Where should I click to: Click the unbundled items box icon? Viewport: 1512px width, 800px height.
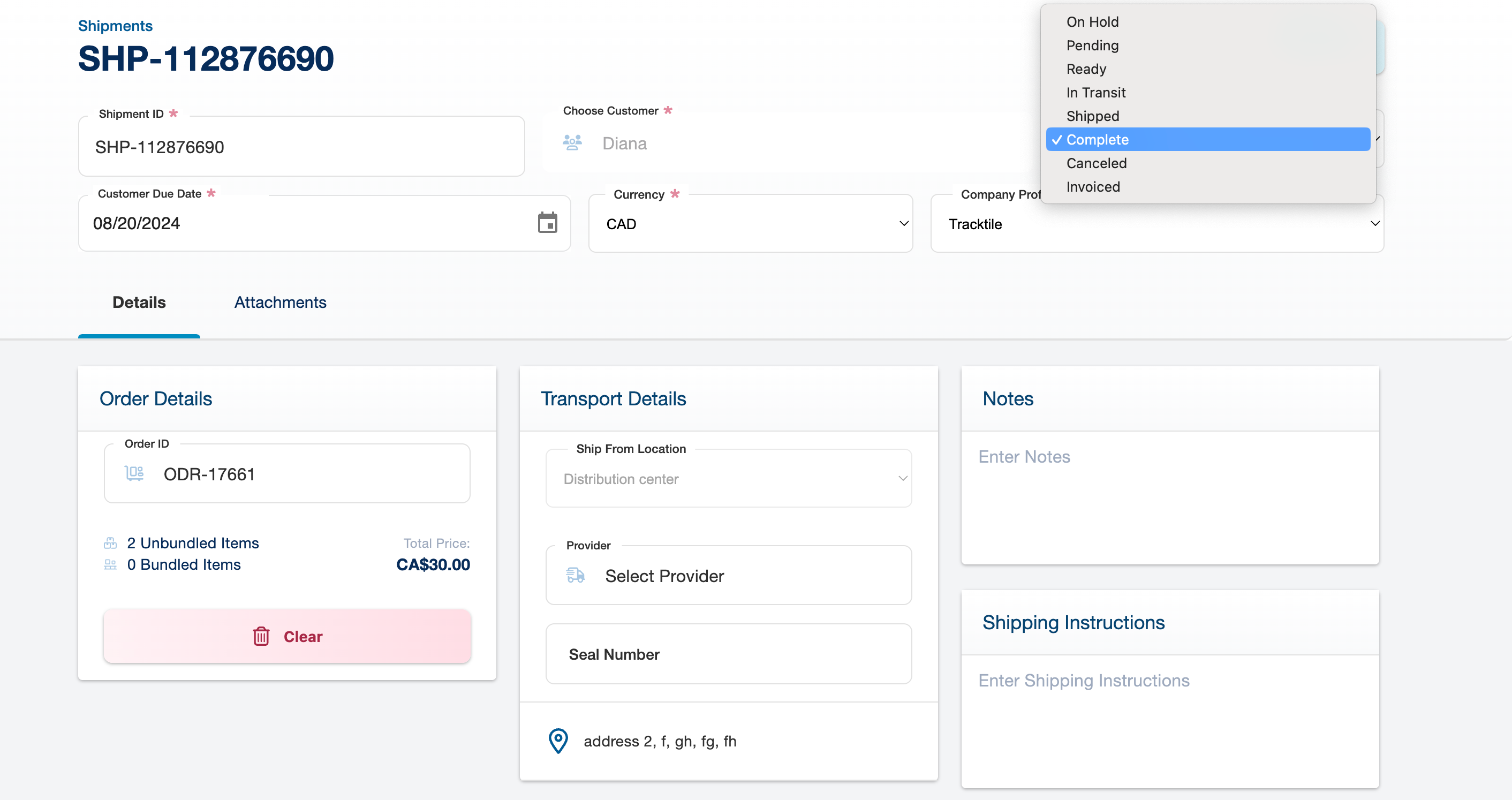110,543
